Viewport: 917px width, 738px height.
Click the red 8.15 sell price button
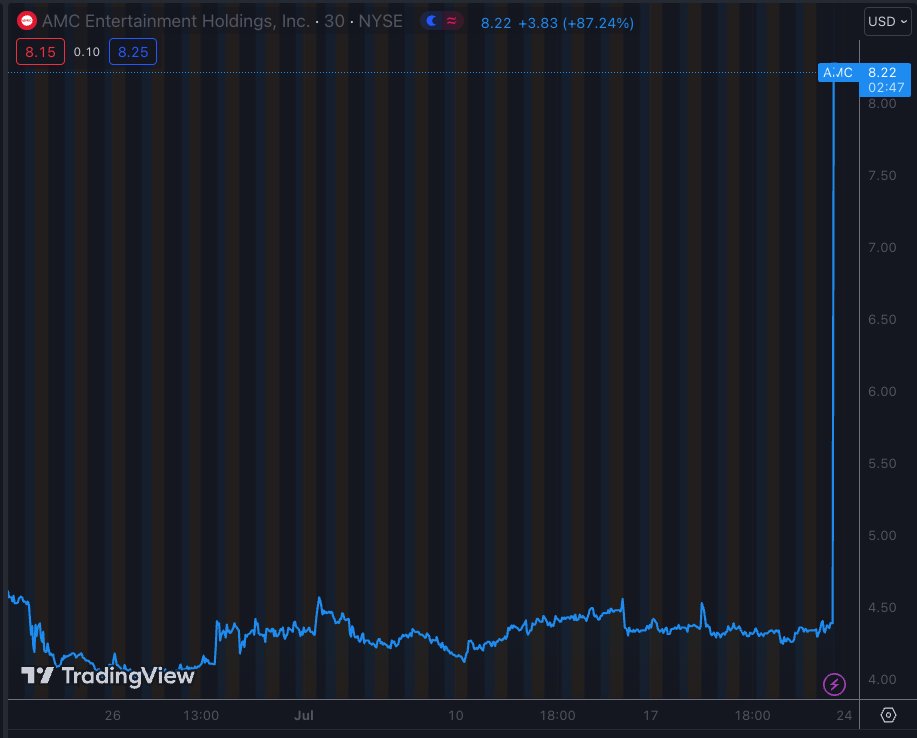point(39,51)
